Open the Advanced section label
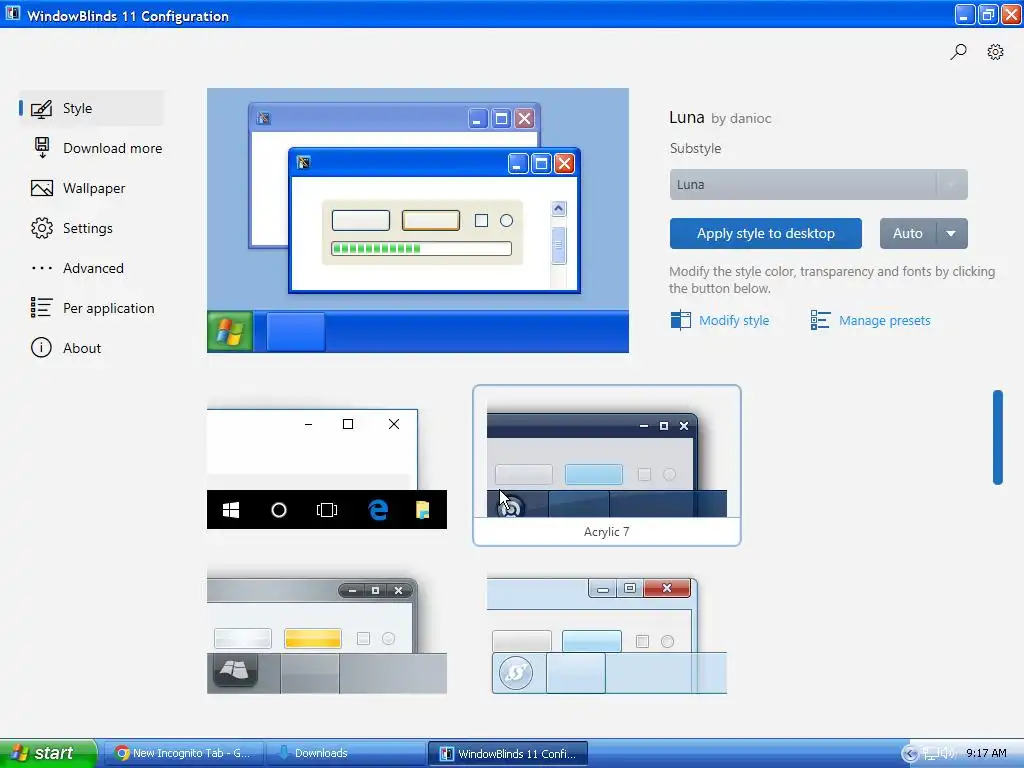Image resolution: width=1024 pixels, height=768 pixels. (x=93, y=268)
